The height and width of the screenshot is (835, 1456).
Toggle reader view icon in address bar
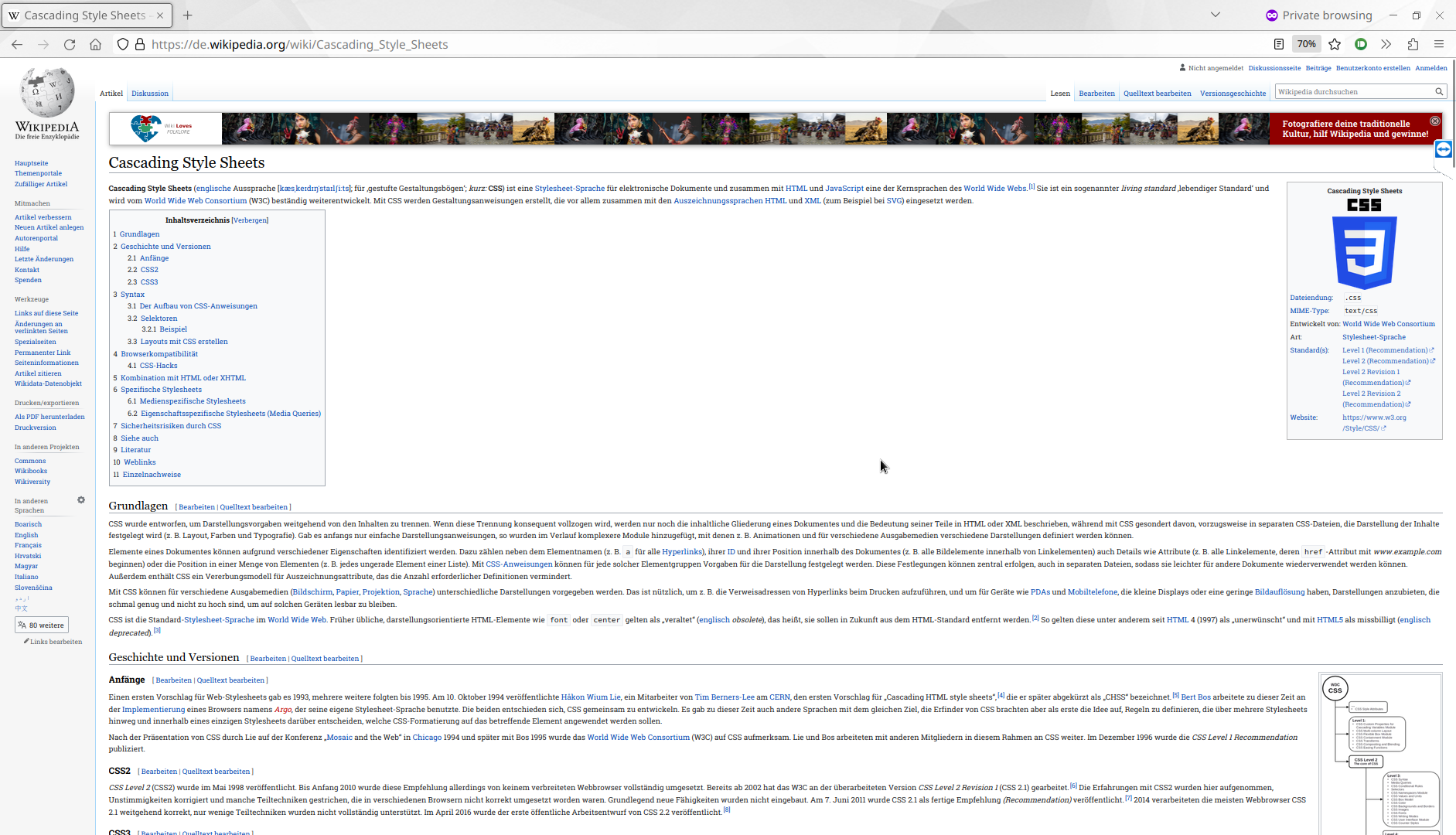tap(1279, 44)
